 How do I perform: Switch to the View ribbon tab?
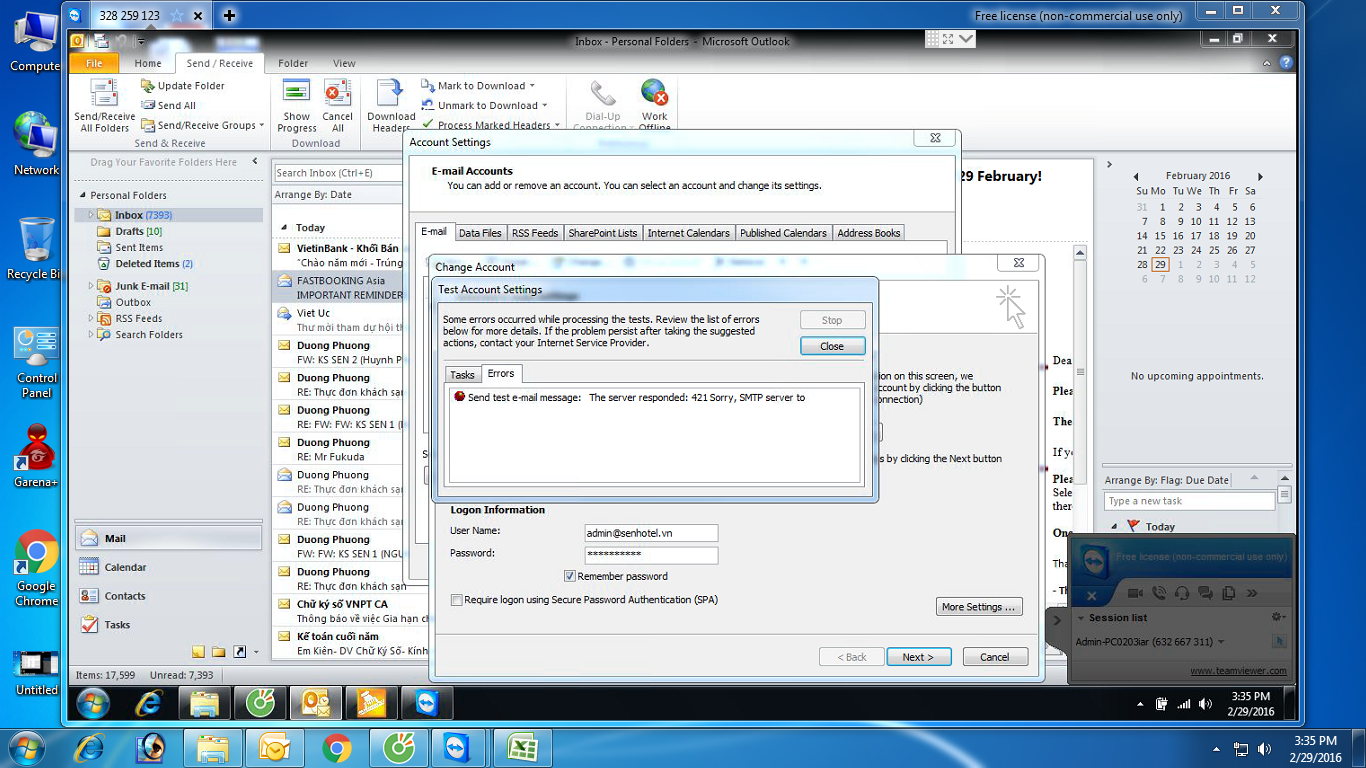(x=344, y=63)
